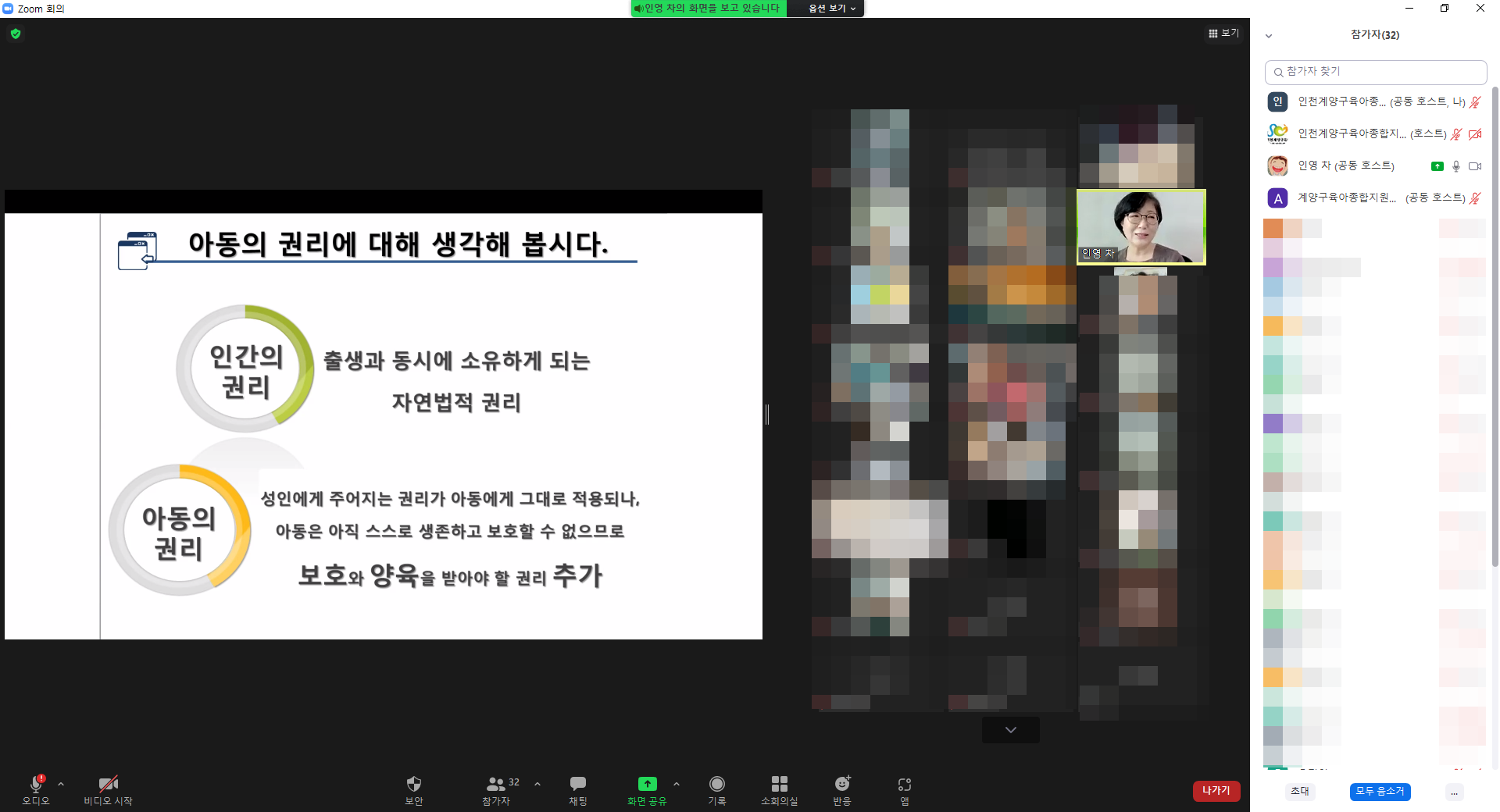Unmute the microphone via Audio (오디오) button
The height and width of the screenshot is (812, 1500).
click(x=36, y=785)
